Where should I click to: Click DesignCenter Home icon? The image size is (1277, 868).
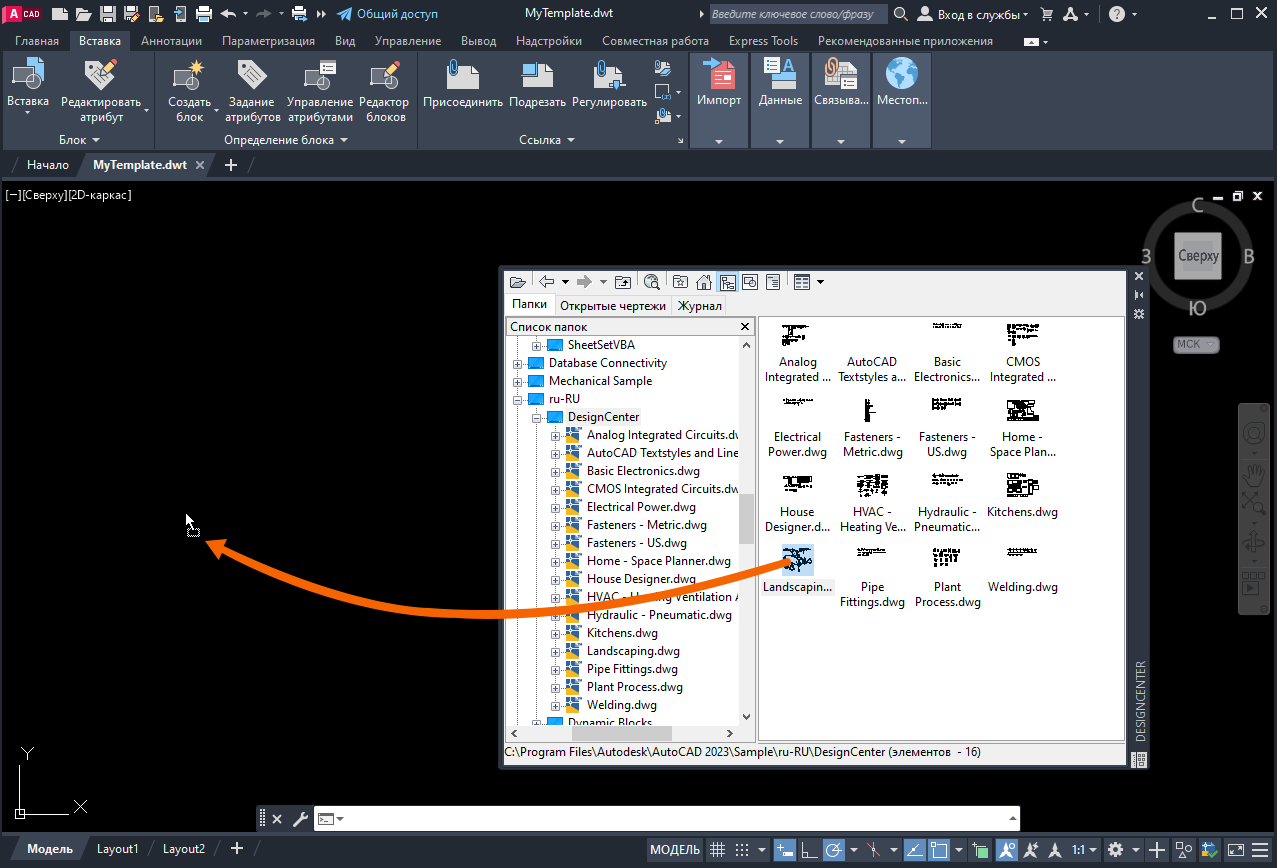[704, 282]
